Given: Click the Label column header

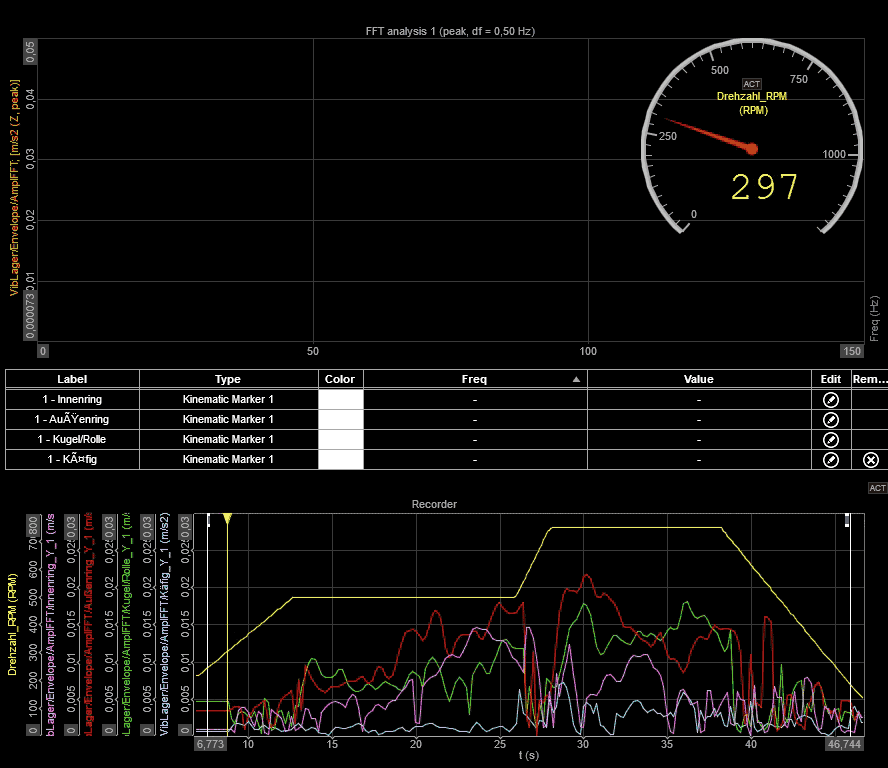Looking at the screenshot, I should 72,379.
